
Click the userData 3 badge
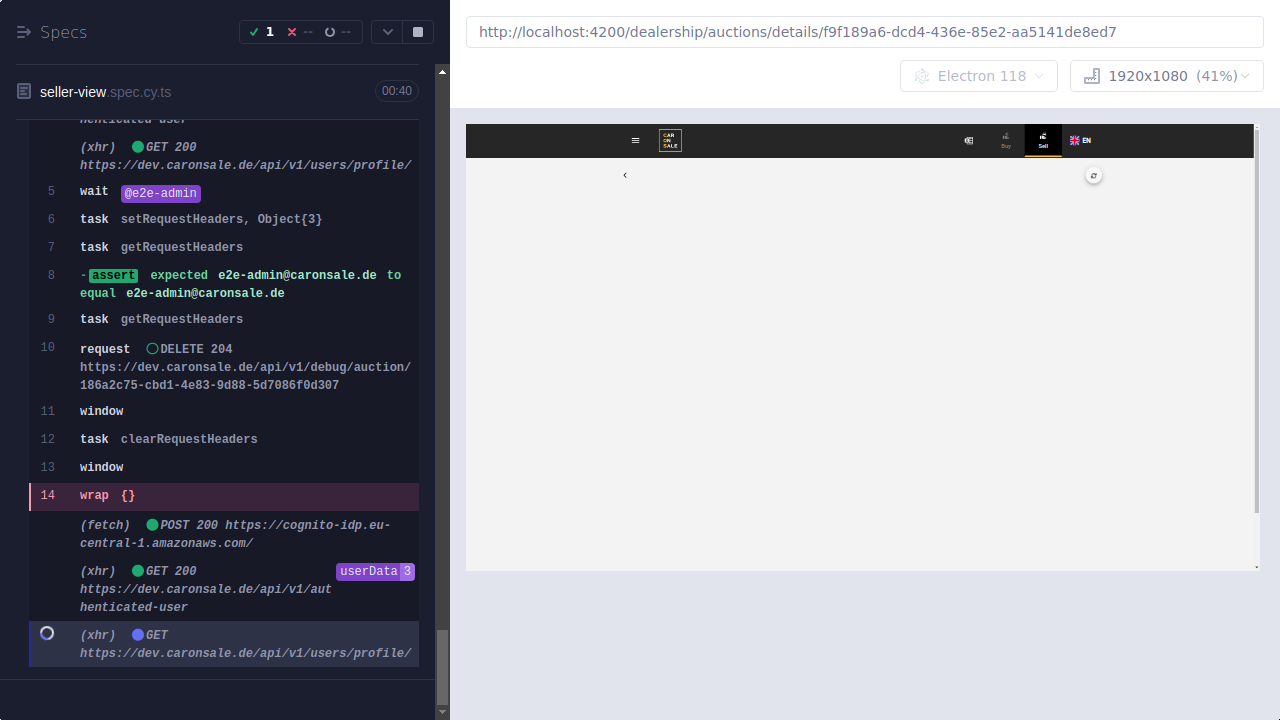pyautogui.click(x=375, y=570)
